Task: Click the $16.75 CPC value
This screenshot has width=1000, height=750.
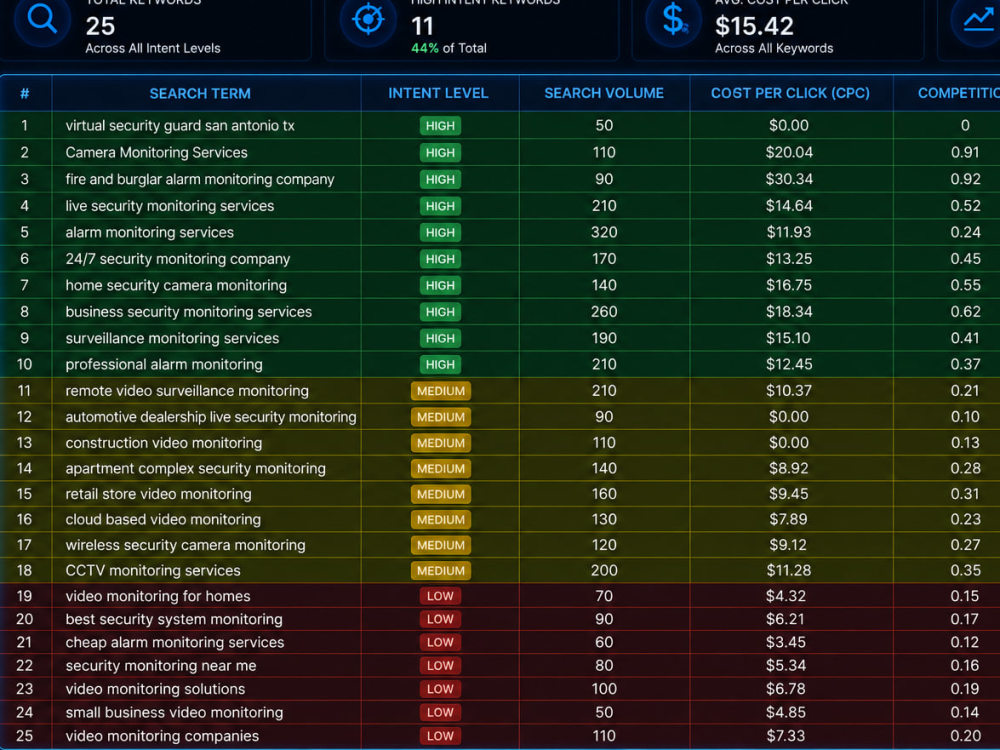Action: click(x=789, y=285)
